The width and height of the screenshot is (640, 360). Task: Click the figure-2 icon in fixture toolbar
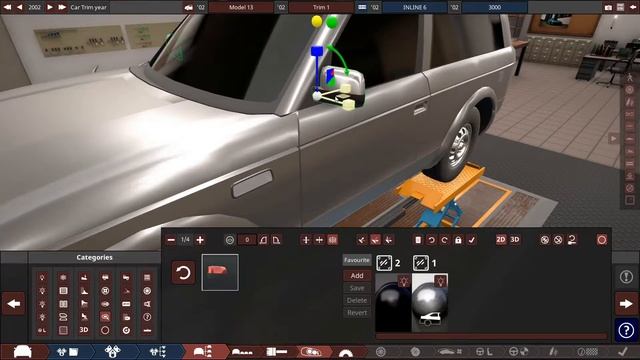(x=572, y=240)
